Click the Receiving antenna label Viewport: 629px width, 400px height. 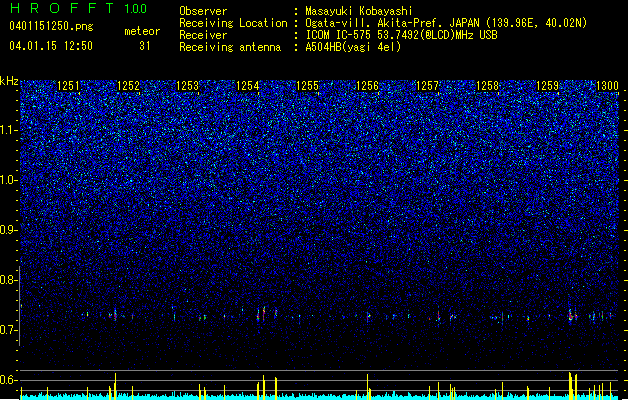230,47
